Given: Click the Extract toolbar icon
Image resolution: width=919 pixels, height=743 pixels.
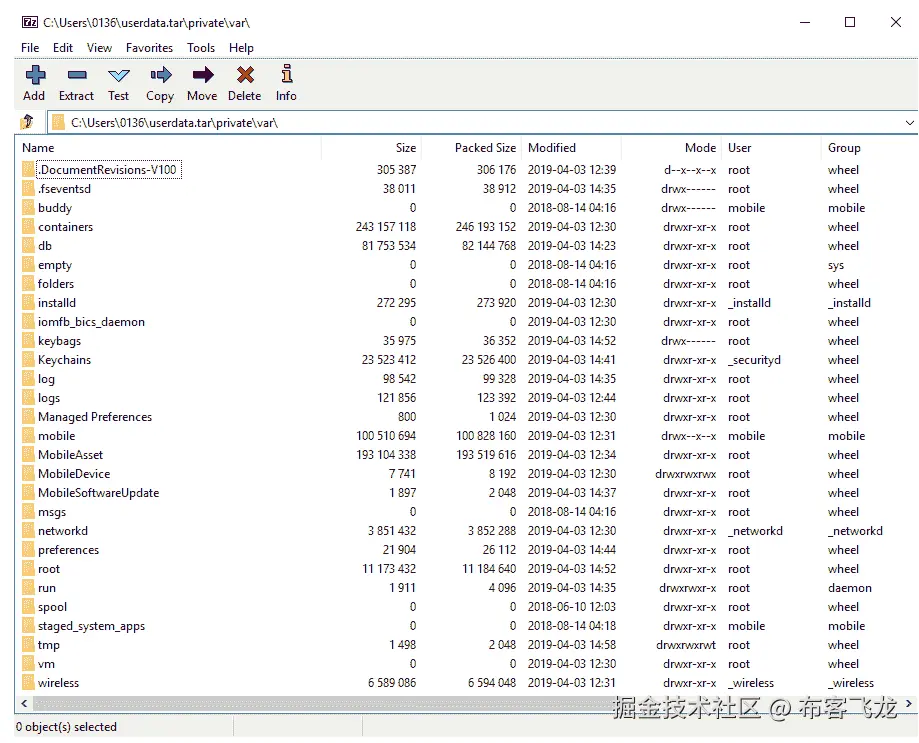Looking at the screenshot, I should click(x=77, y=74).
